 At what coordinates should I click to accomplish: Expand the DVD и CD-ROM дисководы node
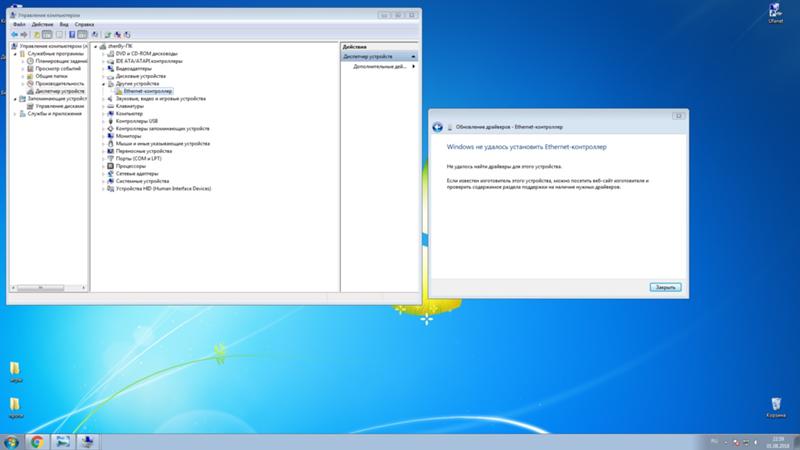point(103,54)
